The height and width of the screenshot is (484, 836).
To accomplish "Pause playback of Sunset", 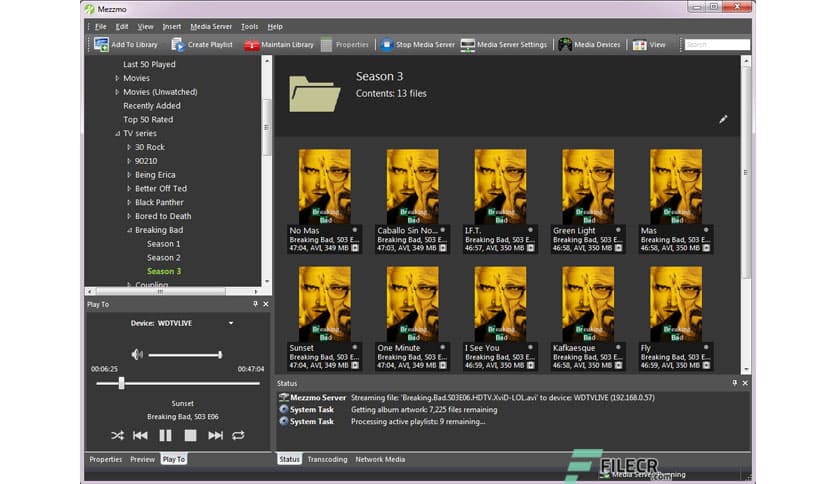I will coord(165,435).
